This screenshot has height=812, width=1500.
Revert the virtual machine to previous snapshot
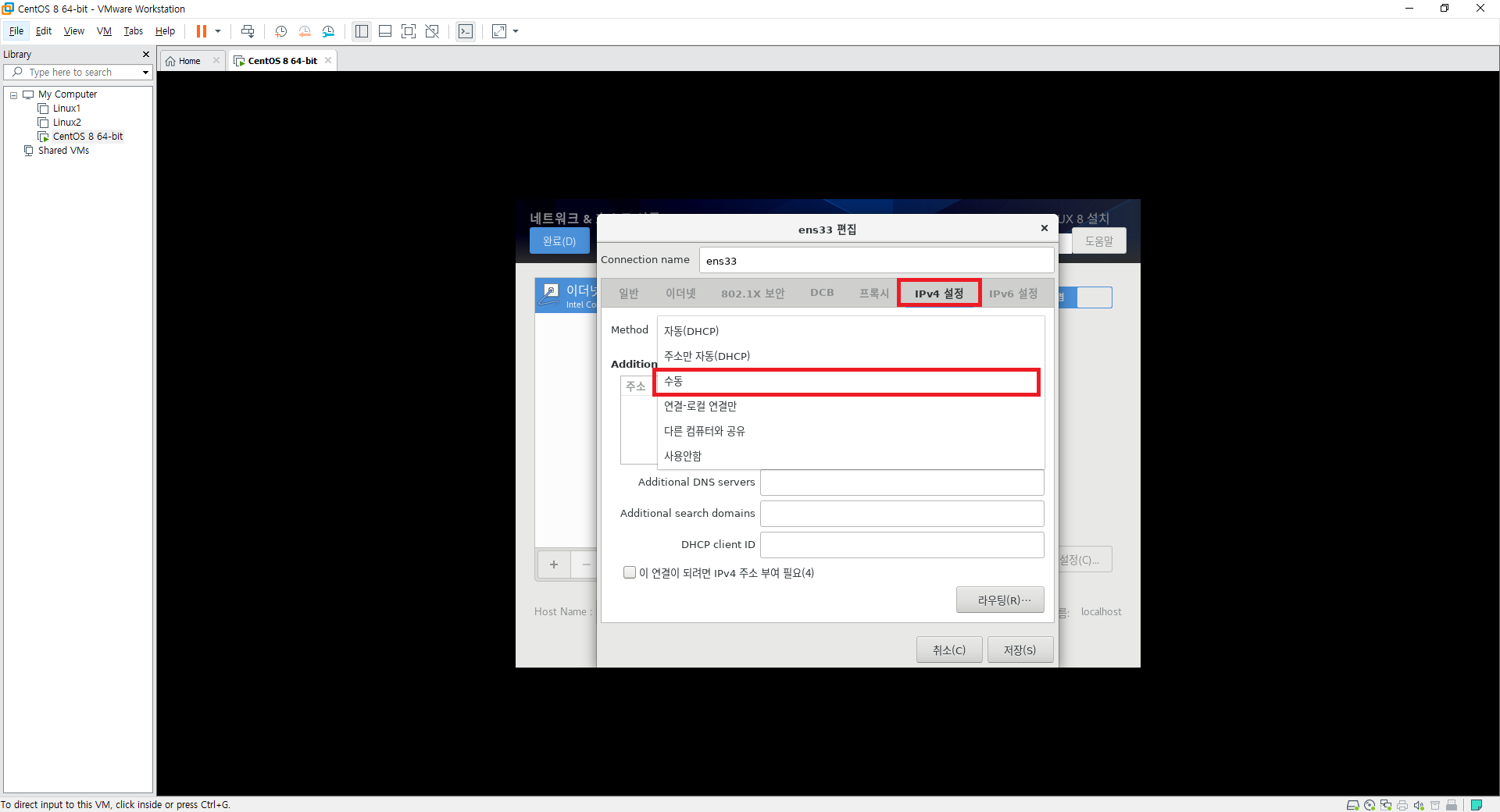coord(305,31)
